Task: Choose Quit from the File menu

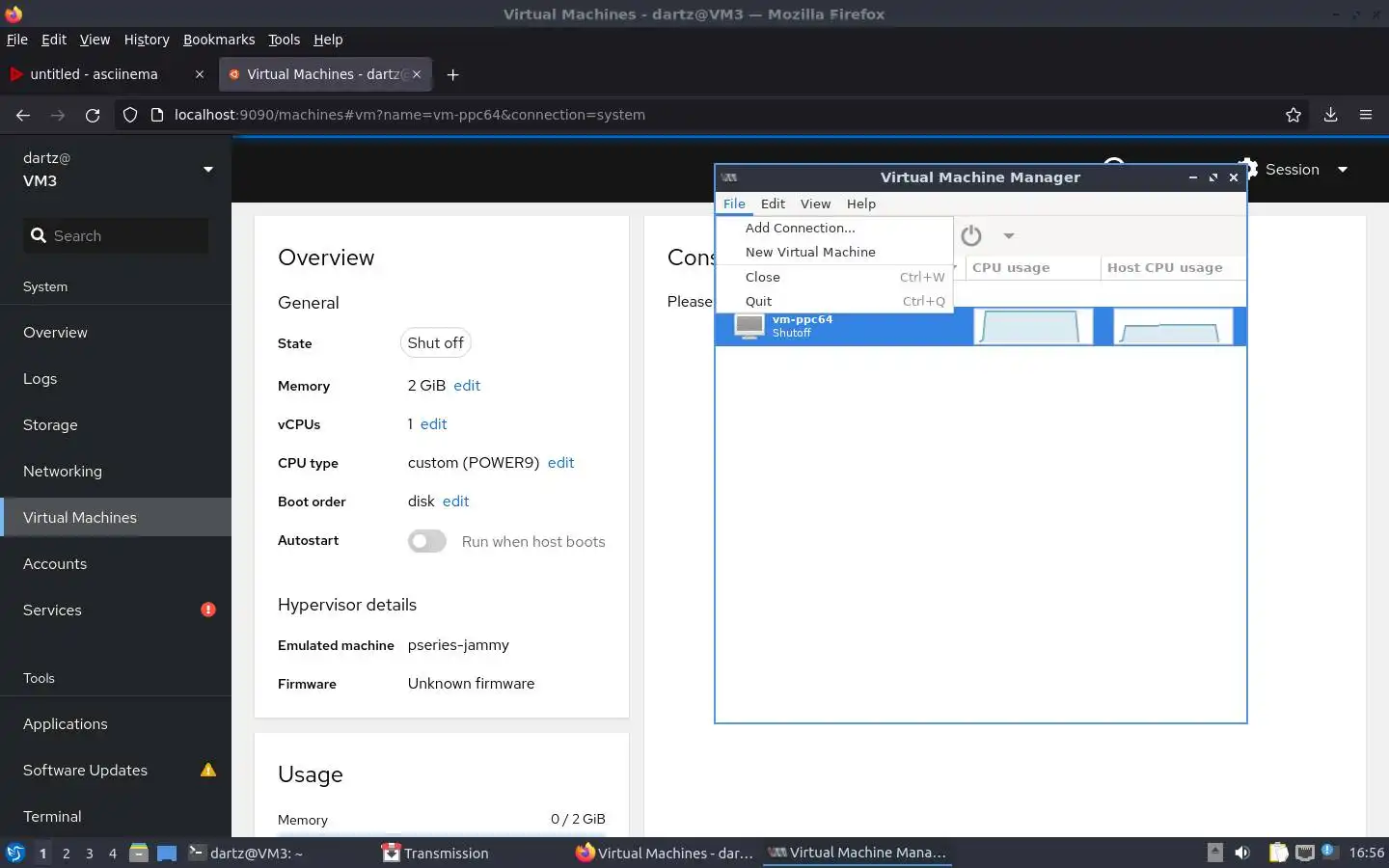Action: [x=834, y=301]
